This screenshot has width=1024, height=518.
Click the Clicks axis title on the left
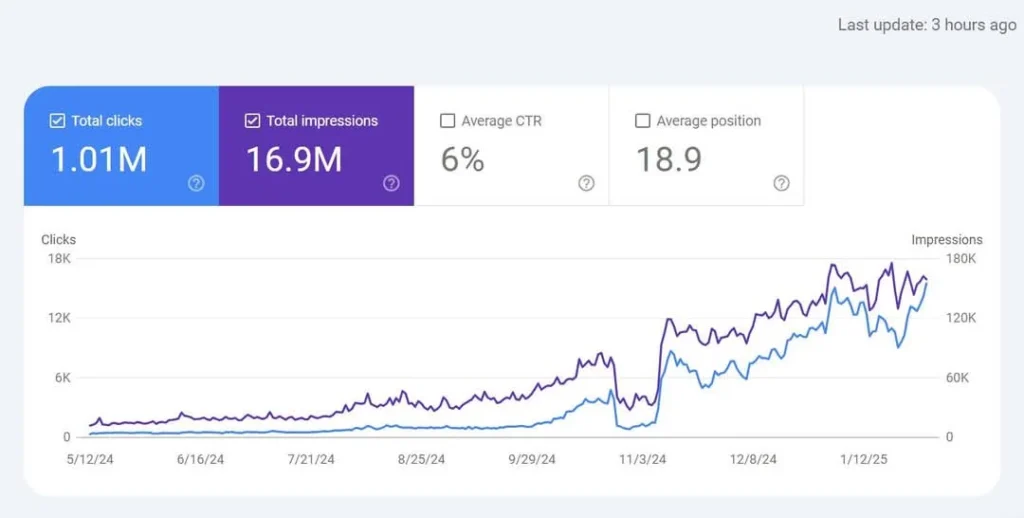click(x=58, y=240)
